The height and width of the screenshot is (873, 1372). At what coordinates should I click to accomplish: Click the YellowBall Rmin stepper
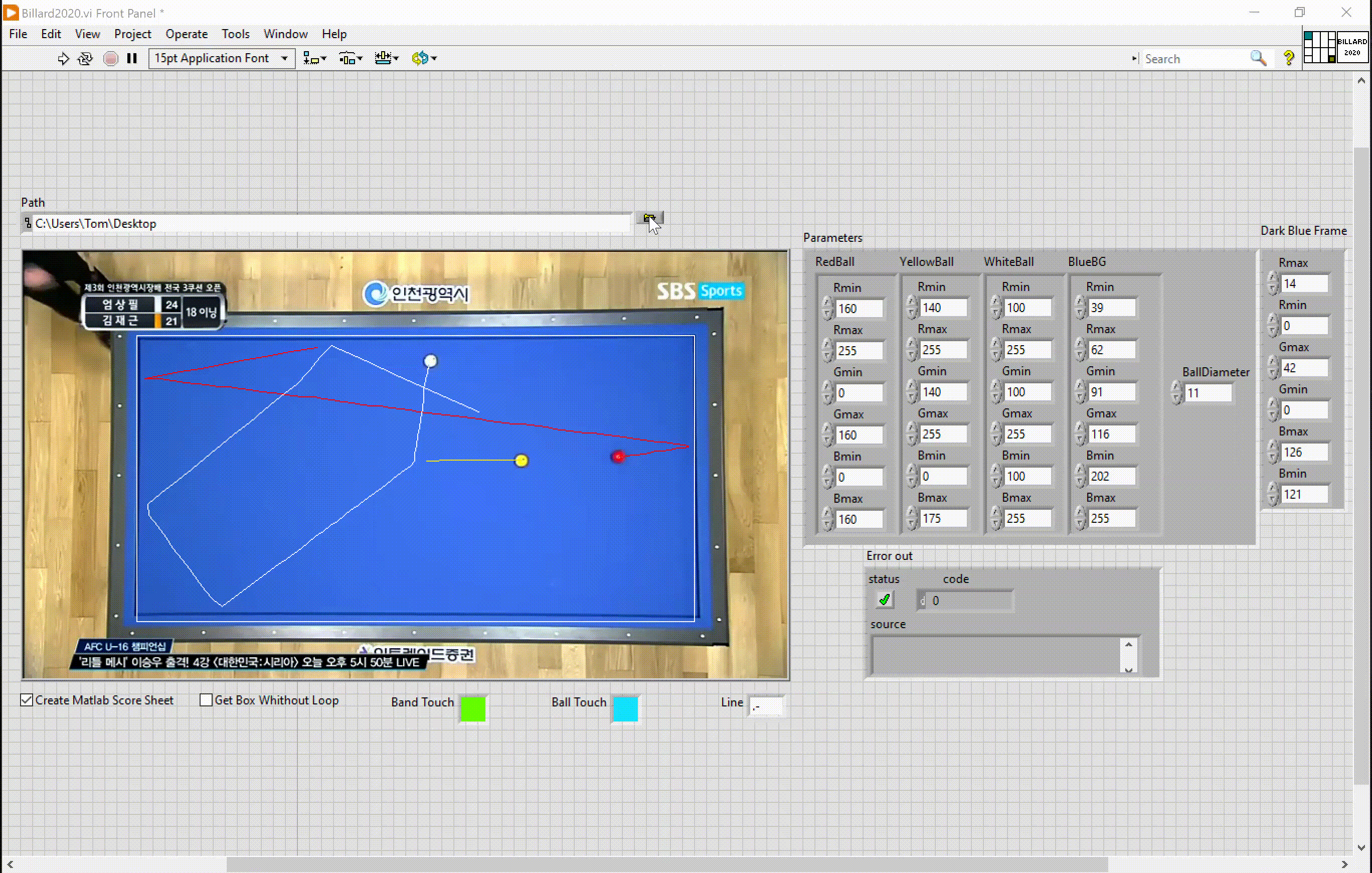tap(912, 308)
